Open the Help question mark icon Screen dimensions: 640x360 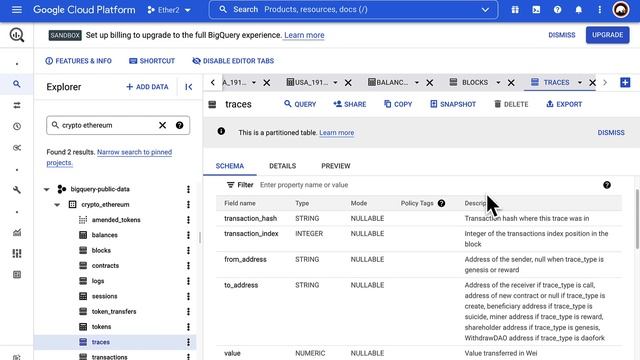(x=558, y=10)
